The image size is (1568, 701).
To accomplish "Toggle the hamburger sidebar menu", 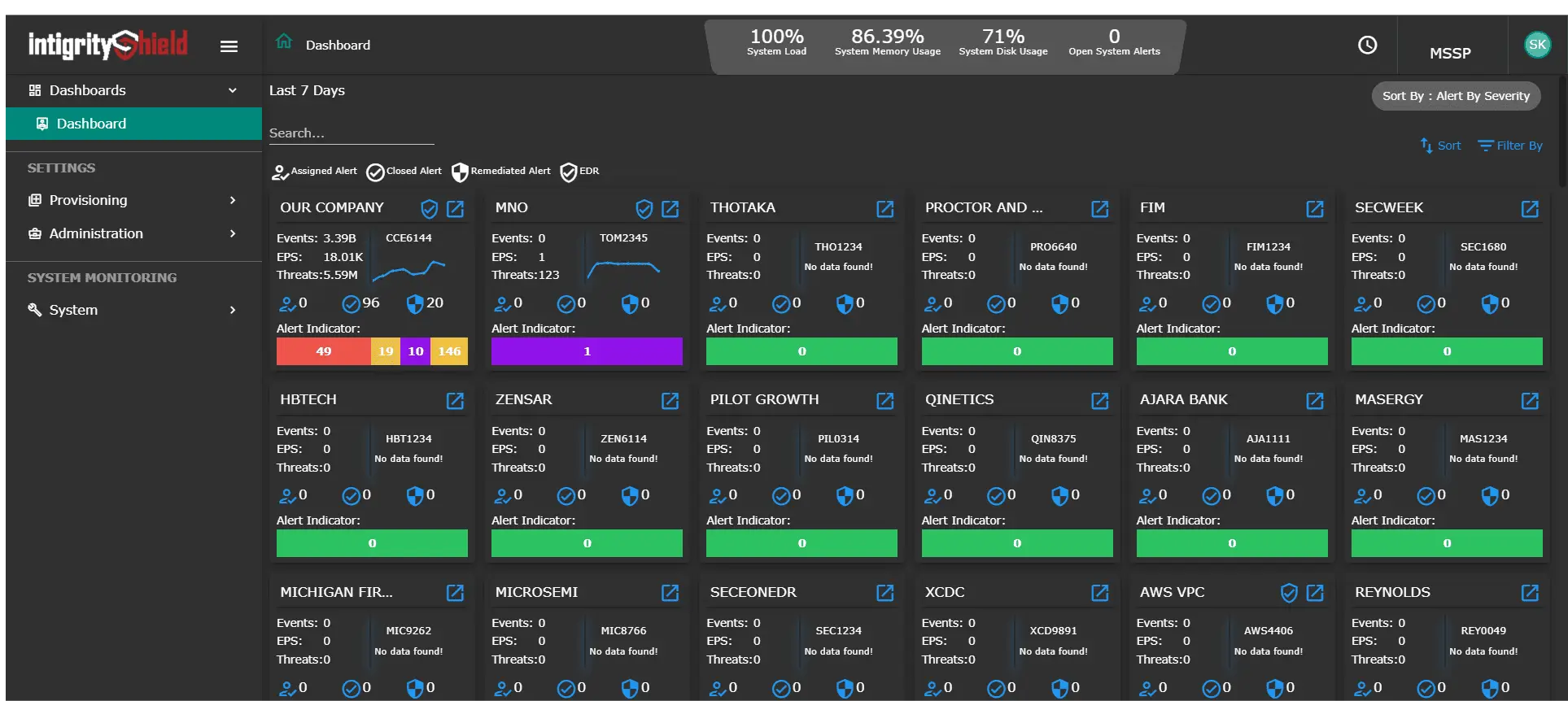I will [x=229, y=46].
